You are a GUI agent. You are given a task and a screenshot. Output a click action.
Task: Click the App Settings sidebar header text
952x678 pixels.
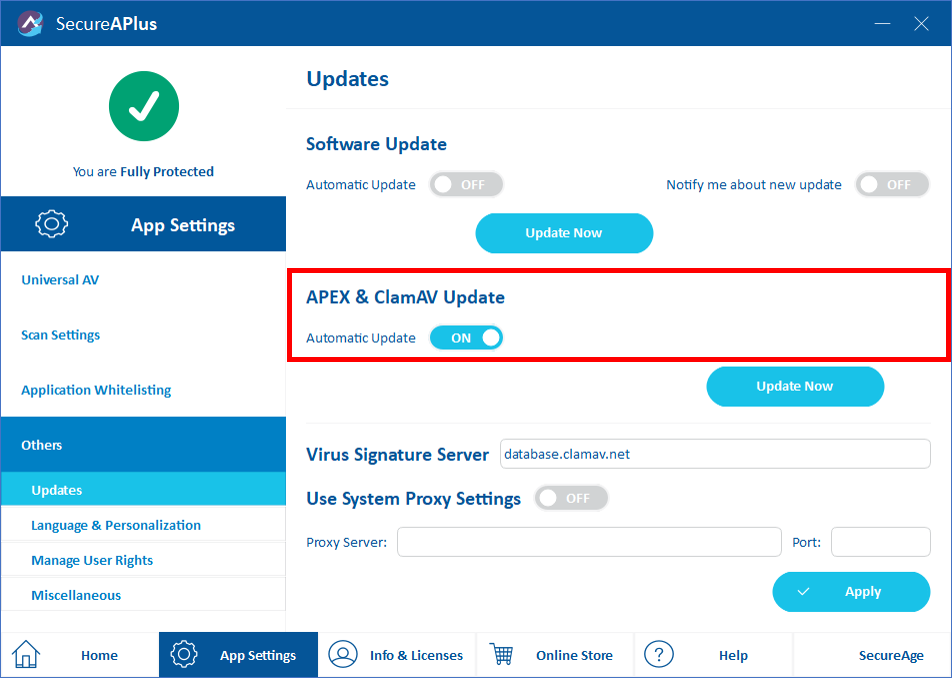[x=183, y=225]
